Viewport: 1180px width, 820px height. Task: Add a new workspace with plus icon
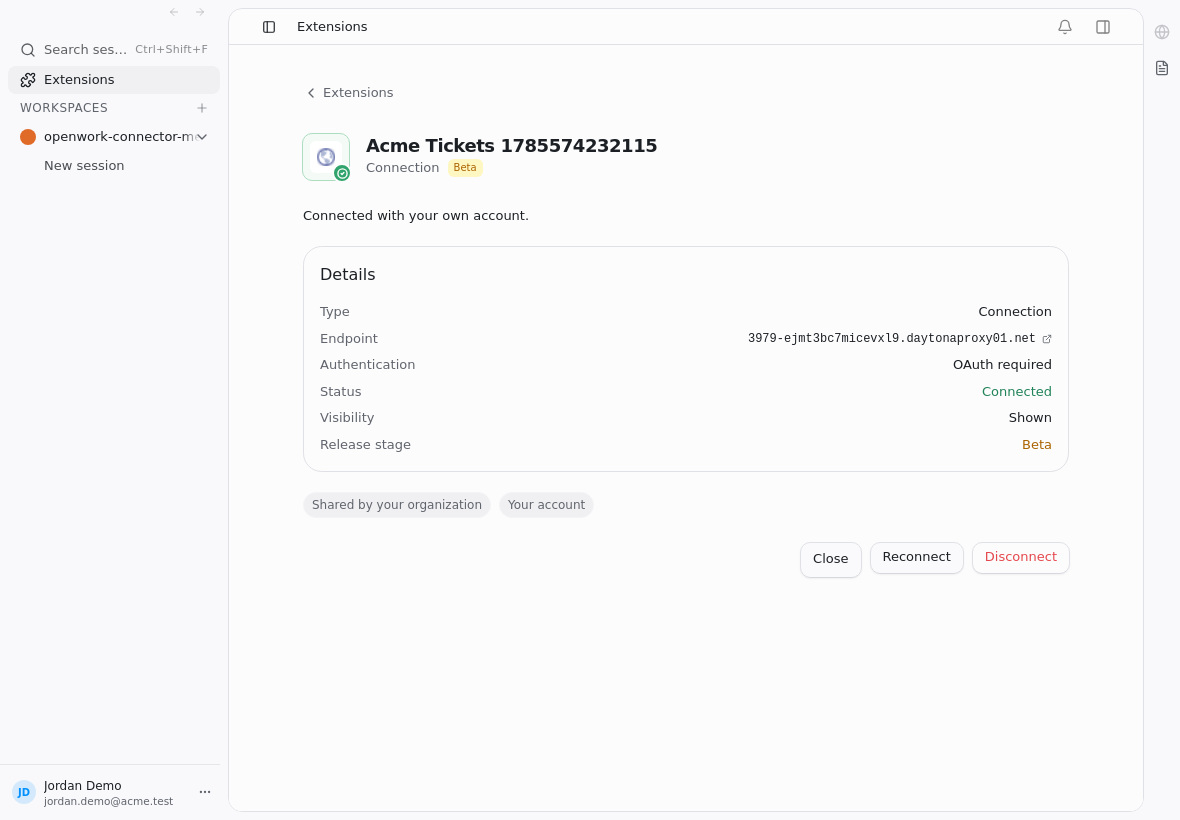pos(202,108)
